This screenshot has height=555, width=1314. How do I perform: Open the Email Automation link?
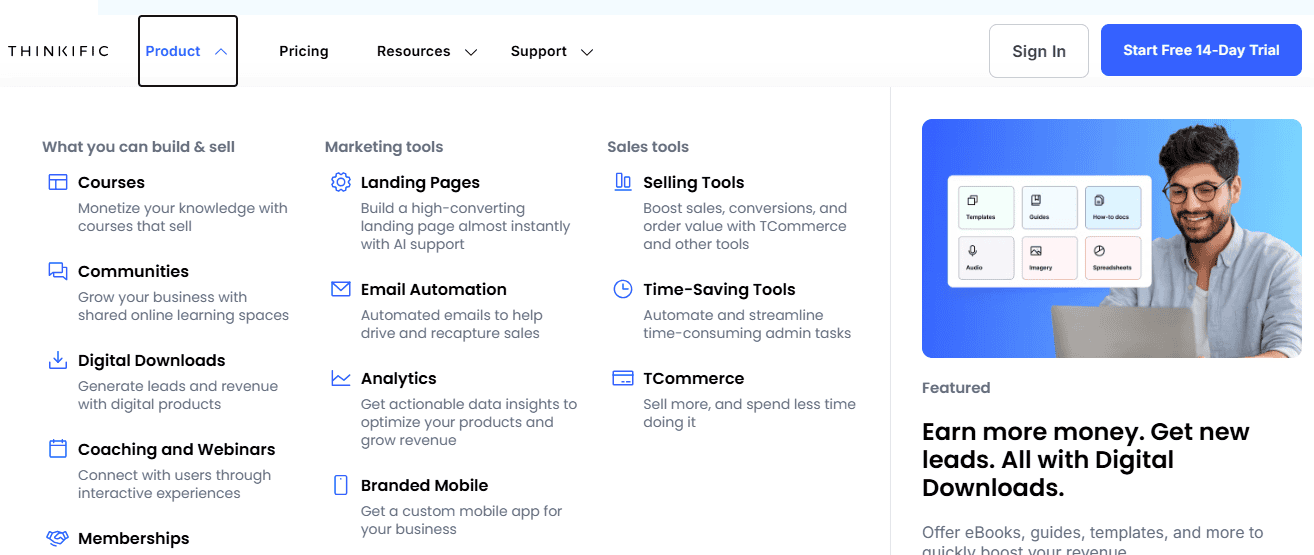(x=434, y=289)
